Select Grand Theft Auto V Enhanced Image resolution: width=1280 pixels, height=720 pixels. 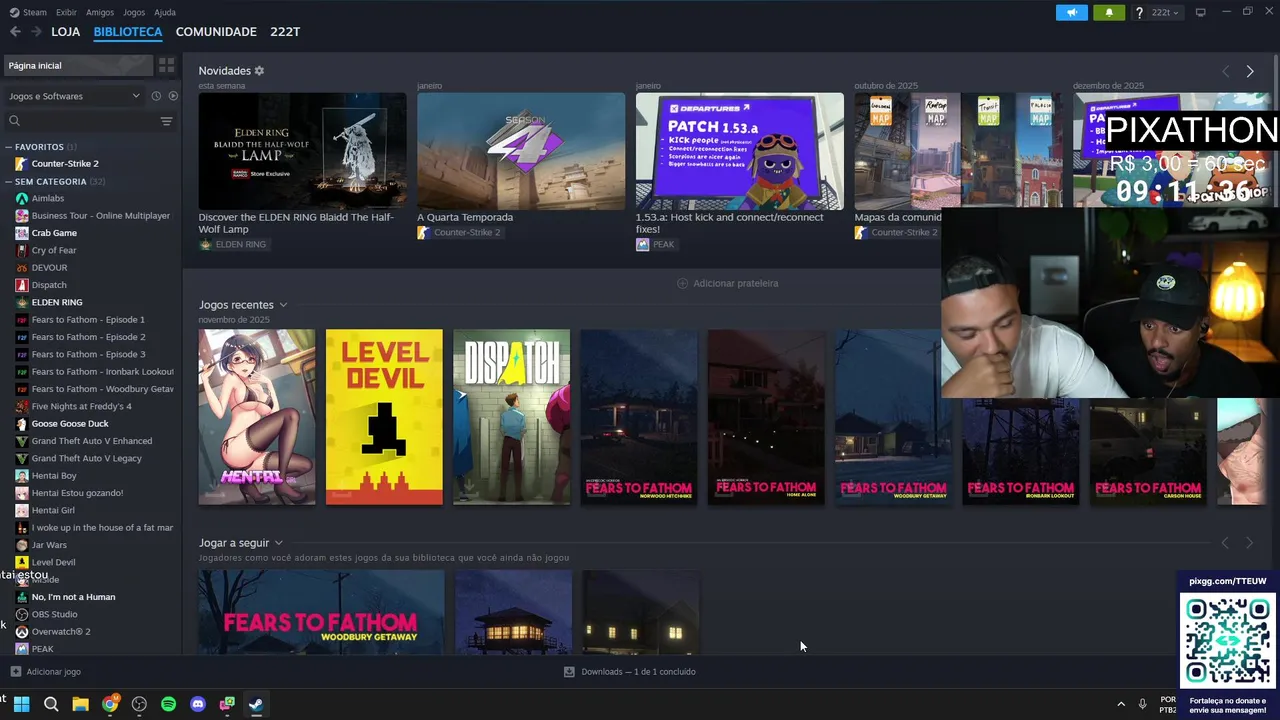(92, 441)
